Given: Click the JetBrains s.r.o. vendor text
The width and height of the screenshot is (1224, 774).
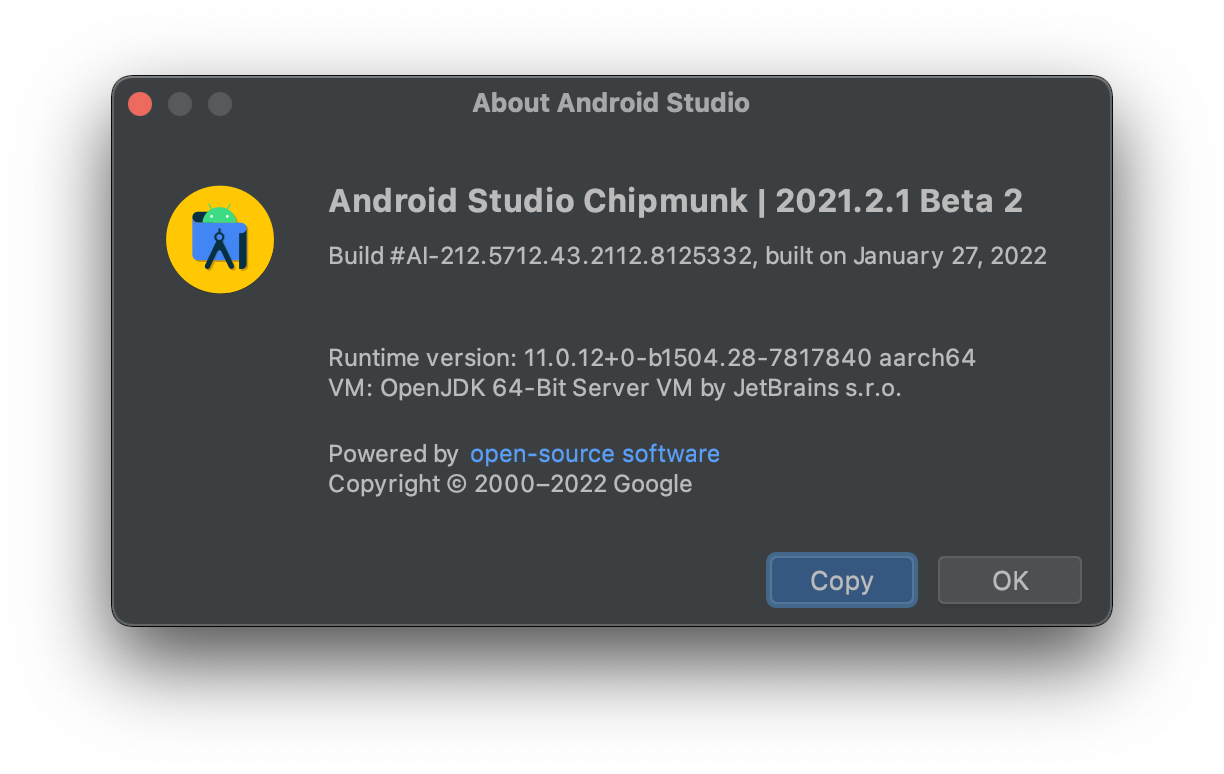Looking at the screenshot, I should [x=816, y=388].
